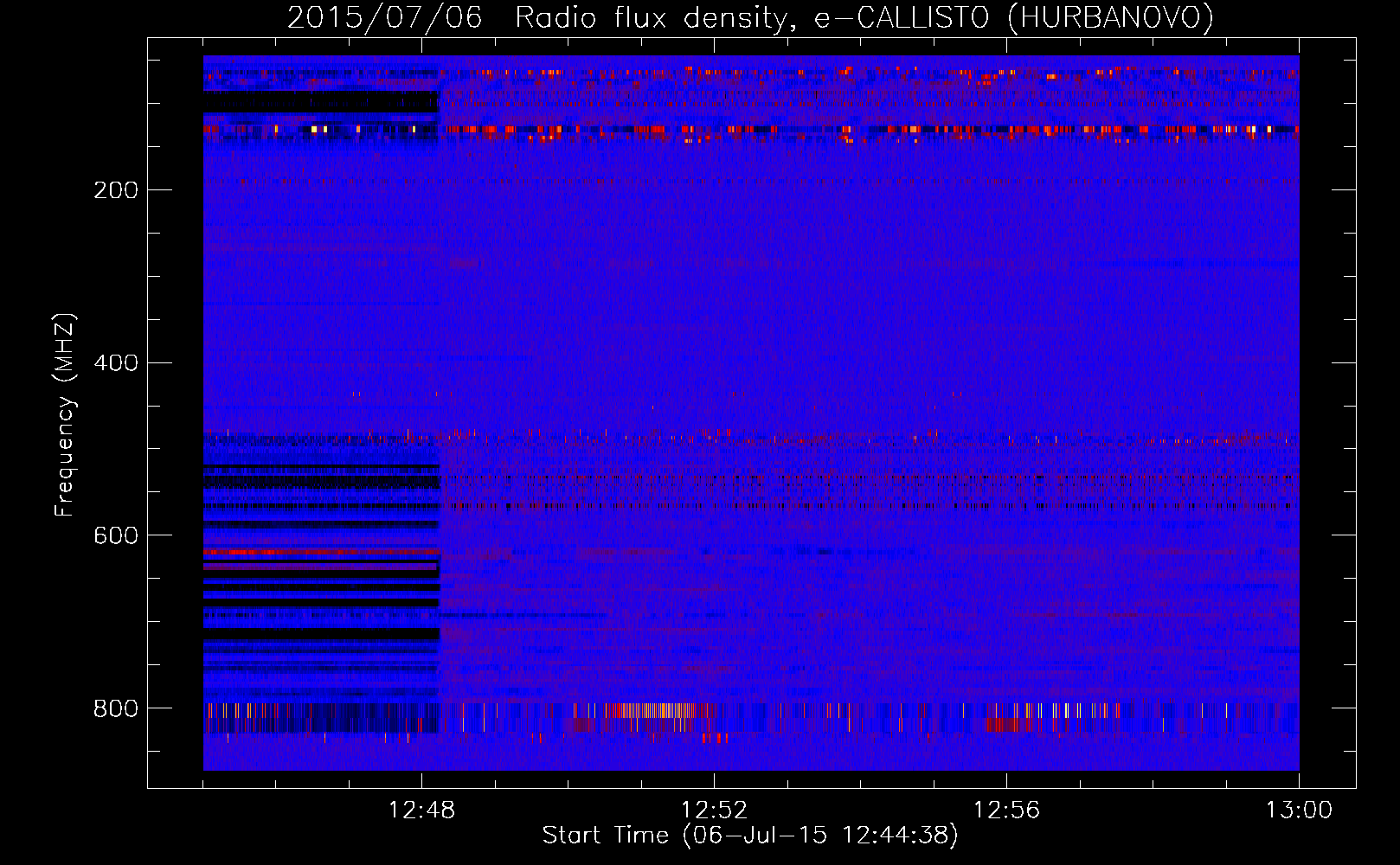Image resolution: width=1400 pixels, height=865 pixels.
Task: Select the '400' frequency axis label
Action: coord(116,363)
